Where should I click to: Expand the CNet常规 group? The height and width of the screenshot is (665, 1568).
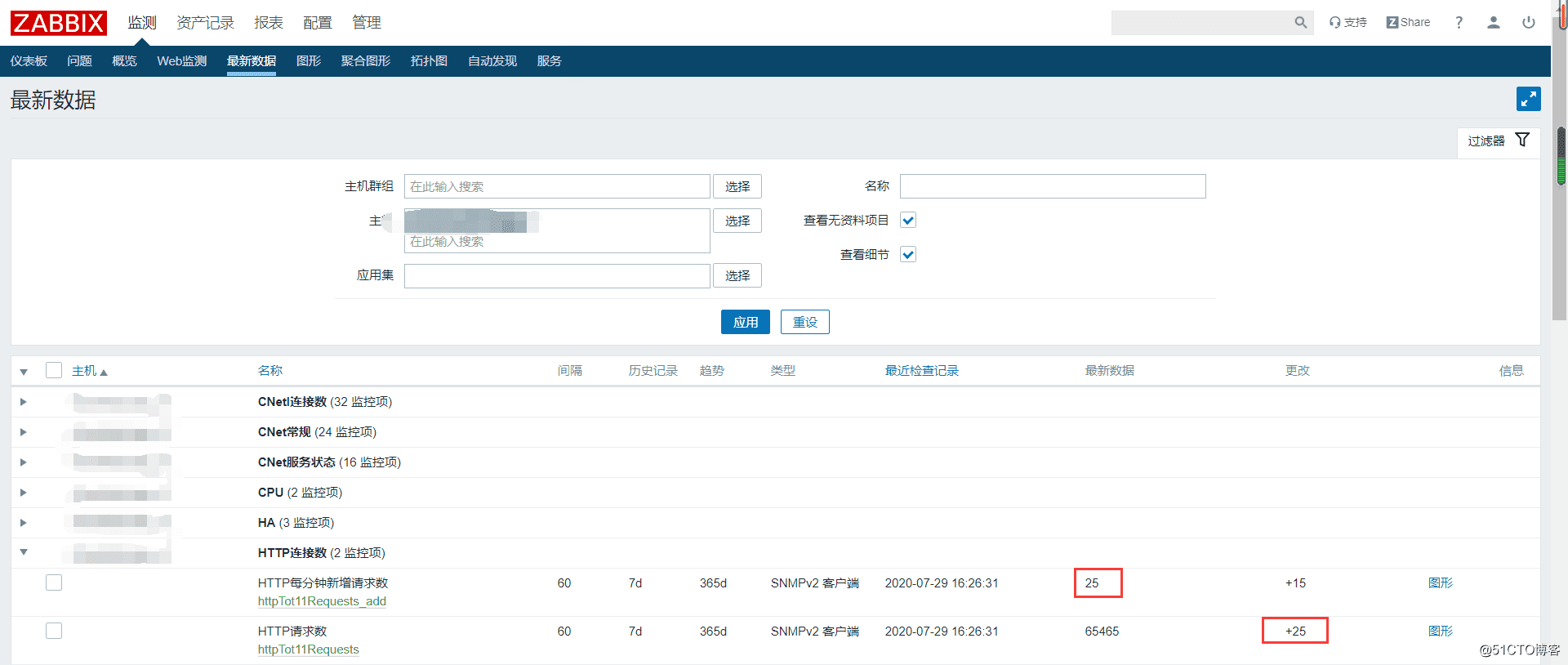pyautogui.click(x=23, y=432)
